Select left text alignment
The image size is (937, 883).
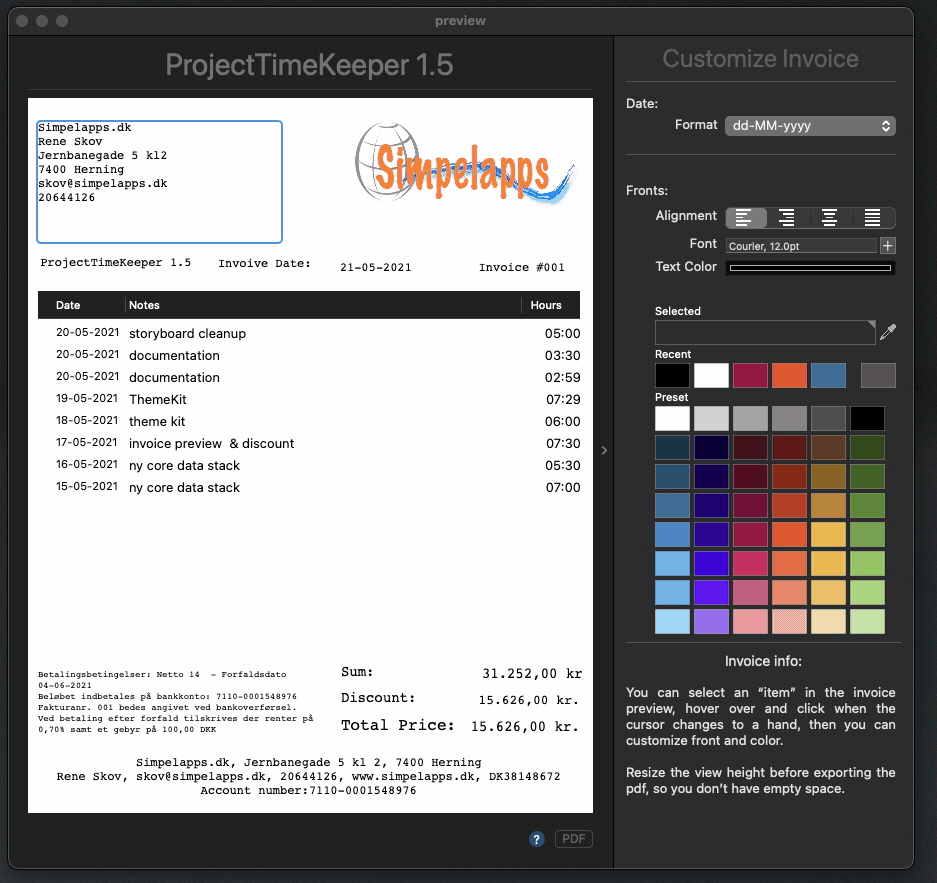click(746, 217)
